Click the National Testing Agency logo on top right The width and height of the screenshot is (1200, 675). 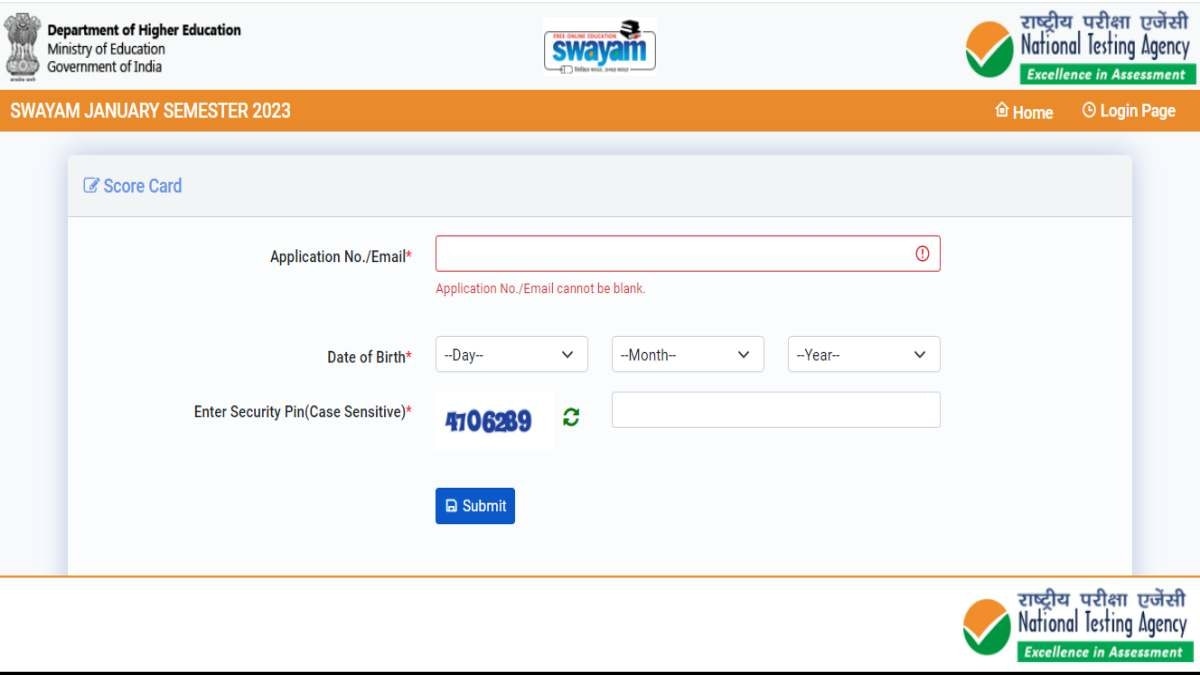click(1080, 45)
